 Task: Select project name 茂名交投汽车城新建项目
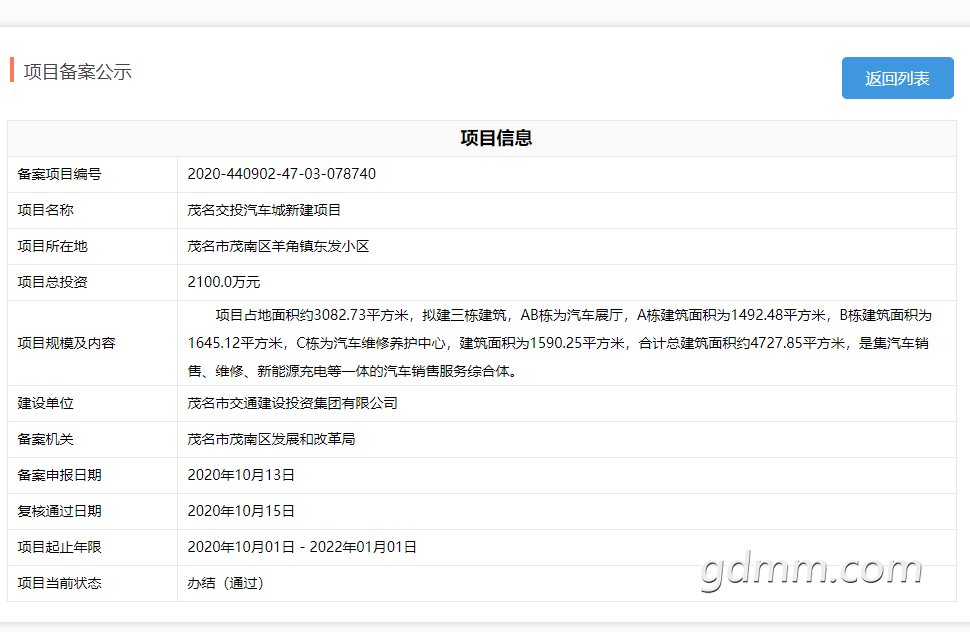(x=264, y=210)
